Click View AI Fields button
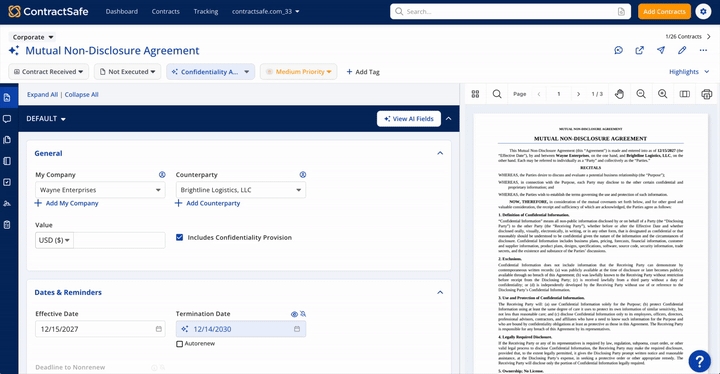720x374 pixels. click(409, 119)
